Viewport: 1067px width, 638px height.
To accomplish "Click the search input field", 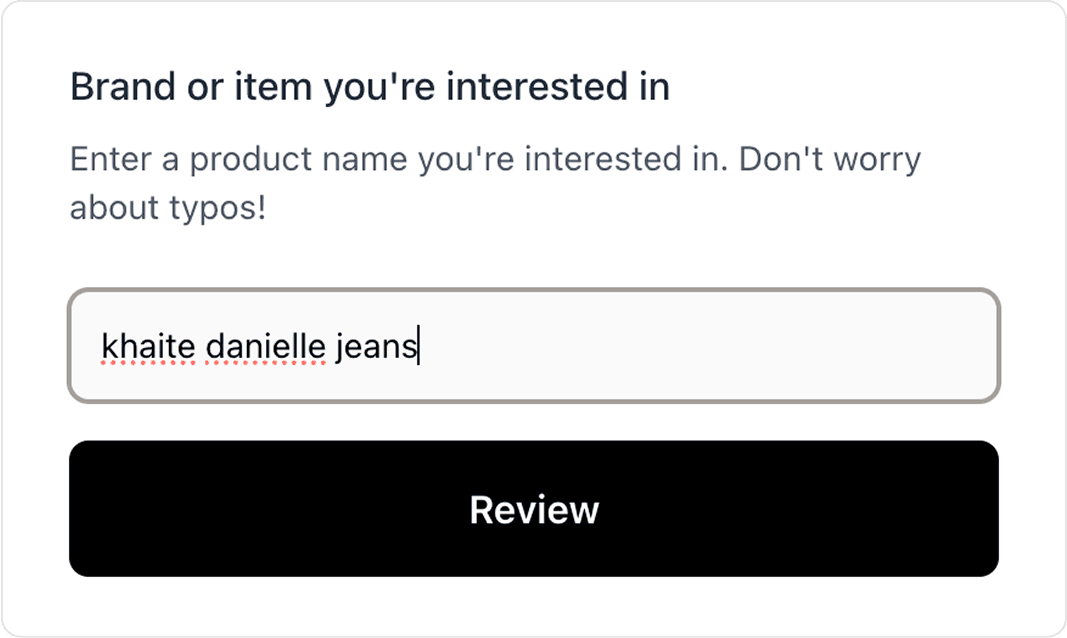I will tap(534, 346).
